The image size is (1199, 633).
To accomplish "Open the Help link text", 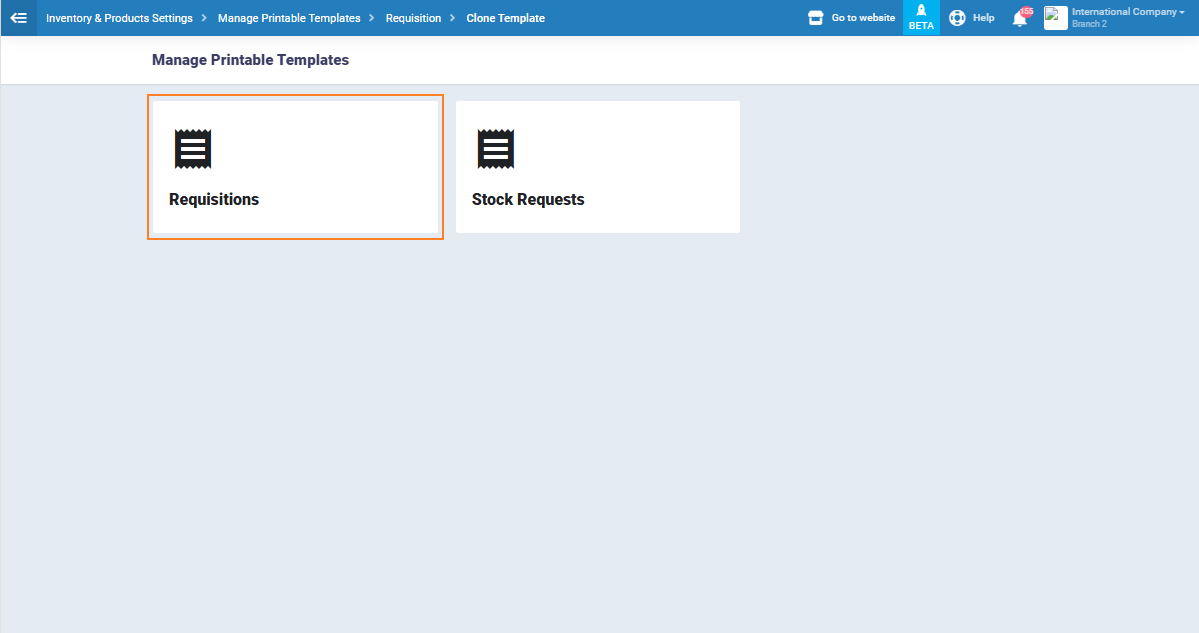I will pos(983,18).
